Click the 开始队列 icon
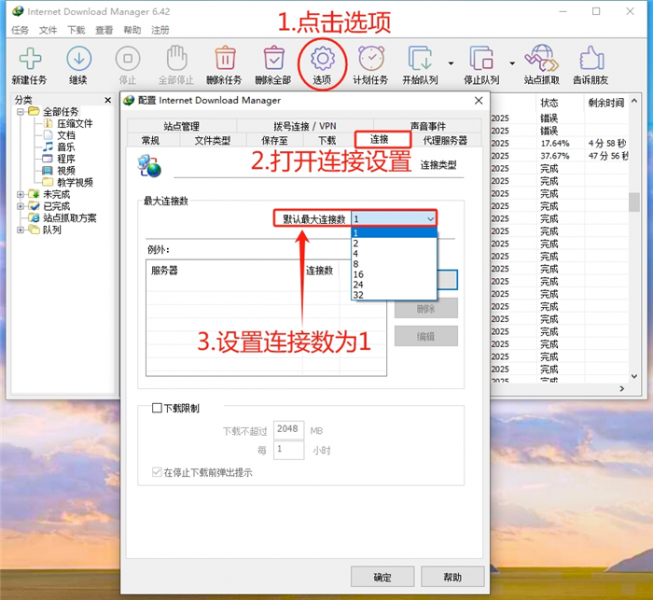Screen dimensions: 653x600 420,58
